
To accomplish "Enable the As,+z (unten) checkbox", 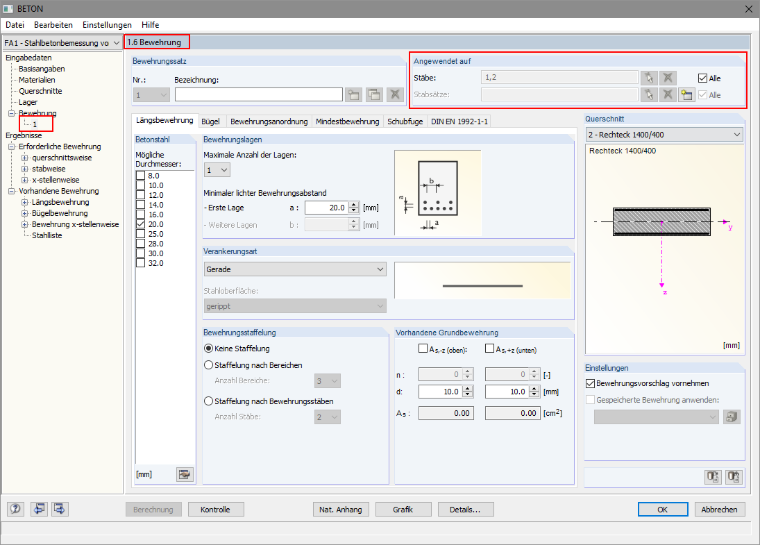I will [x=490, y=349].
